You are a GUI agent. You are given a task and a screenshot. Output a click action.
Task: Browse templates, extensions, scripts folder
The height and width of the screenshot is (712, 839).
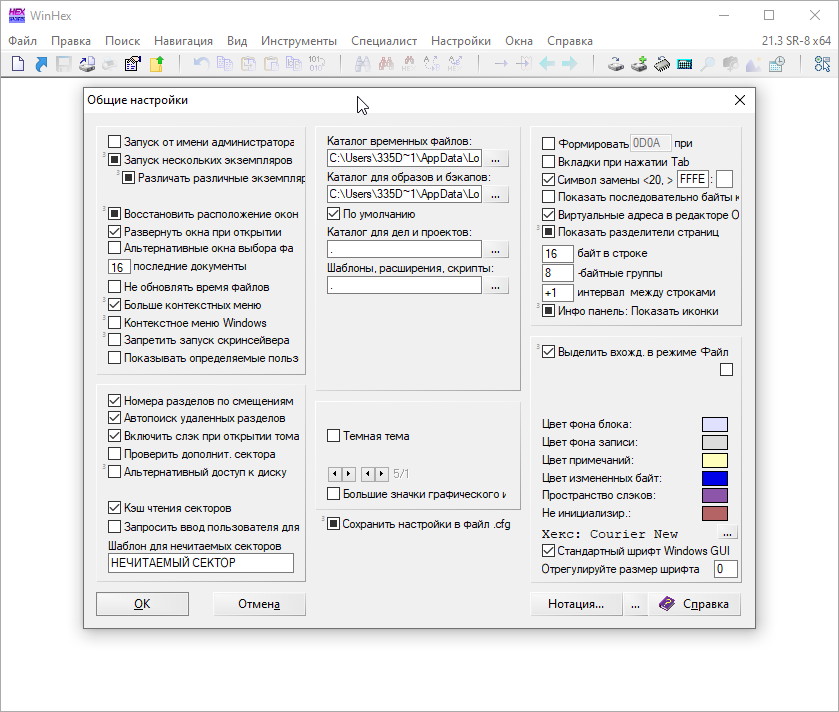(495, 286)
